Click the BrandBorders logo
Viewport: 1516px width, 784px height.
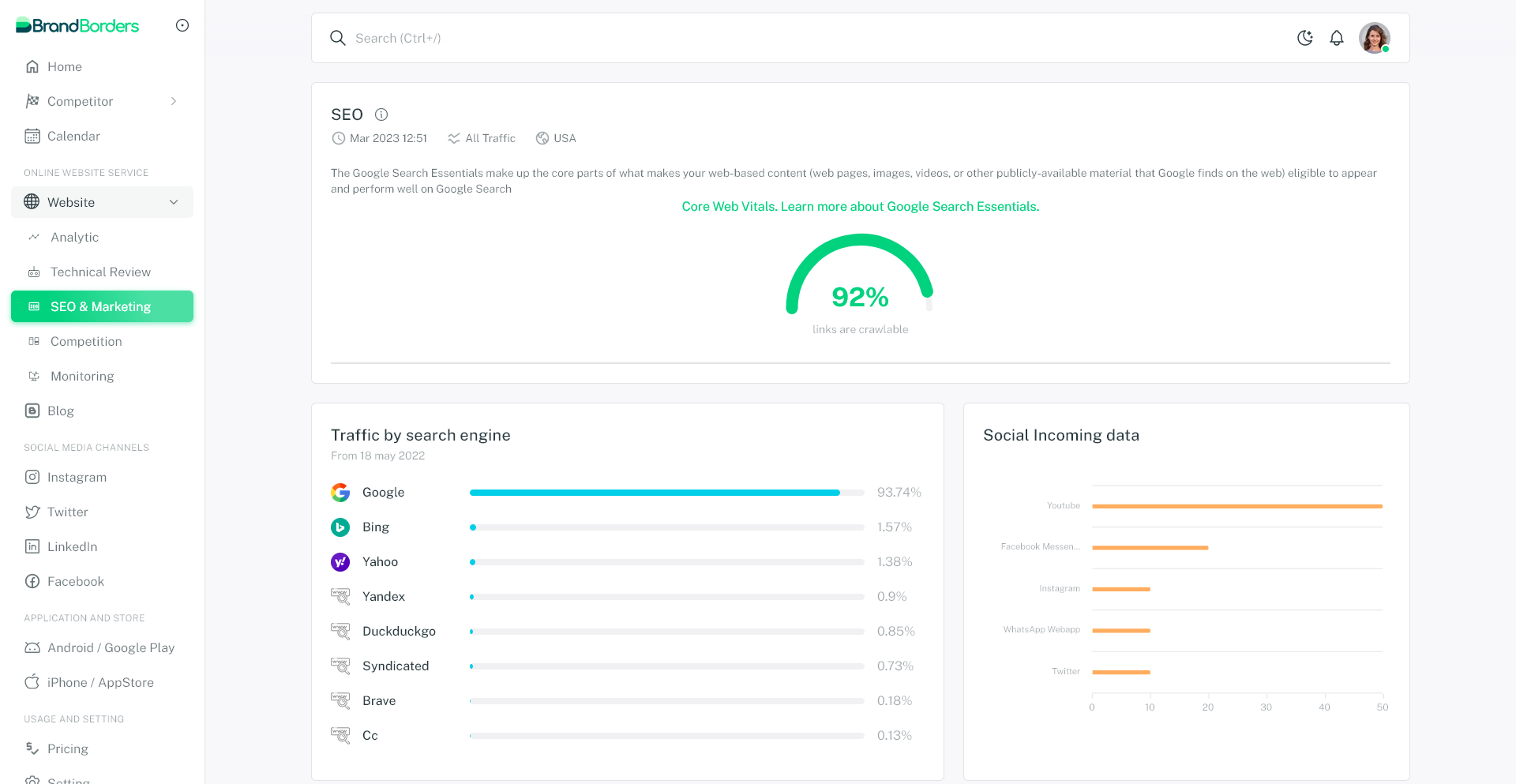click(77, 25)
